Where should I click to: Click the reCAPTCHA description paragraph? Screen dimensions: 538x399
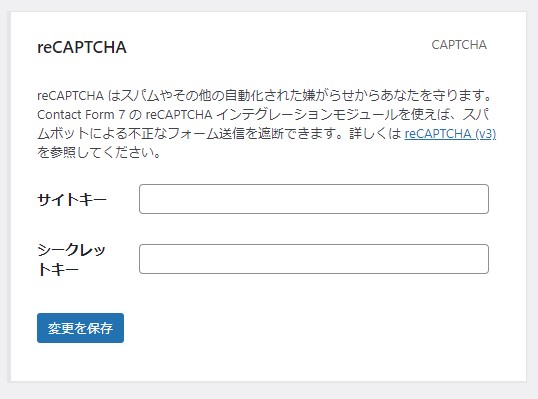click(x=266, y=124)
